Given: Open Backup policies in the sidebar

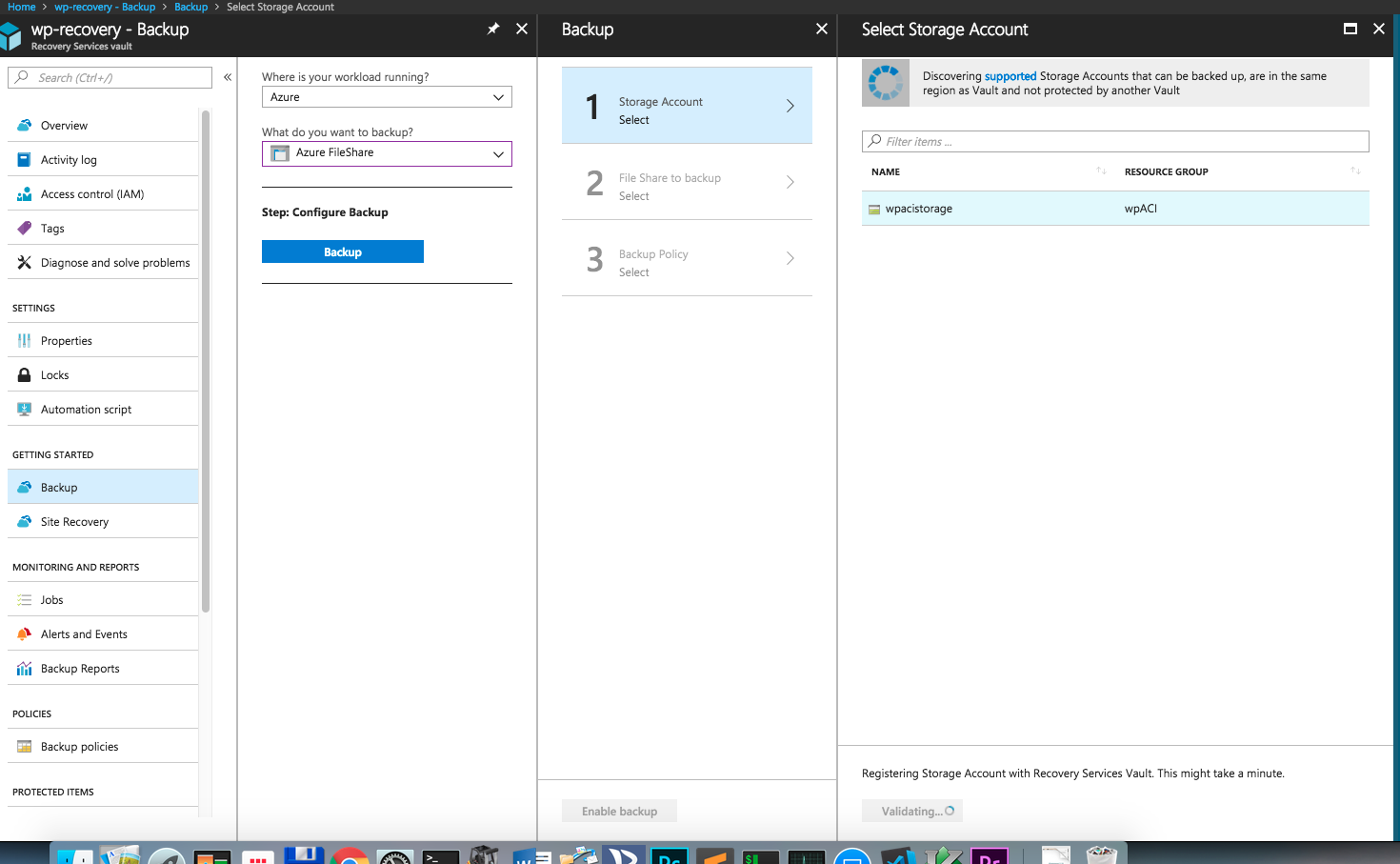Looking at the screenshot, I should (103, 746).
